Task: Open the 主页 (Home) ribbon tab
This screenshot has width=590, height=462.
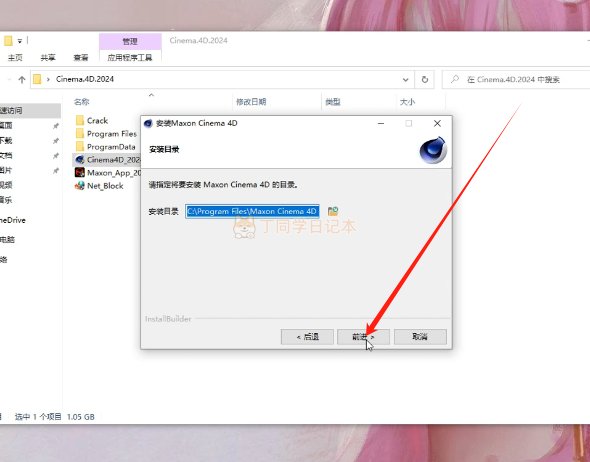Action: coord(15,58)
